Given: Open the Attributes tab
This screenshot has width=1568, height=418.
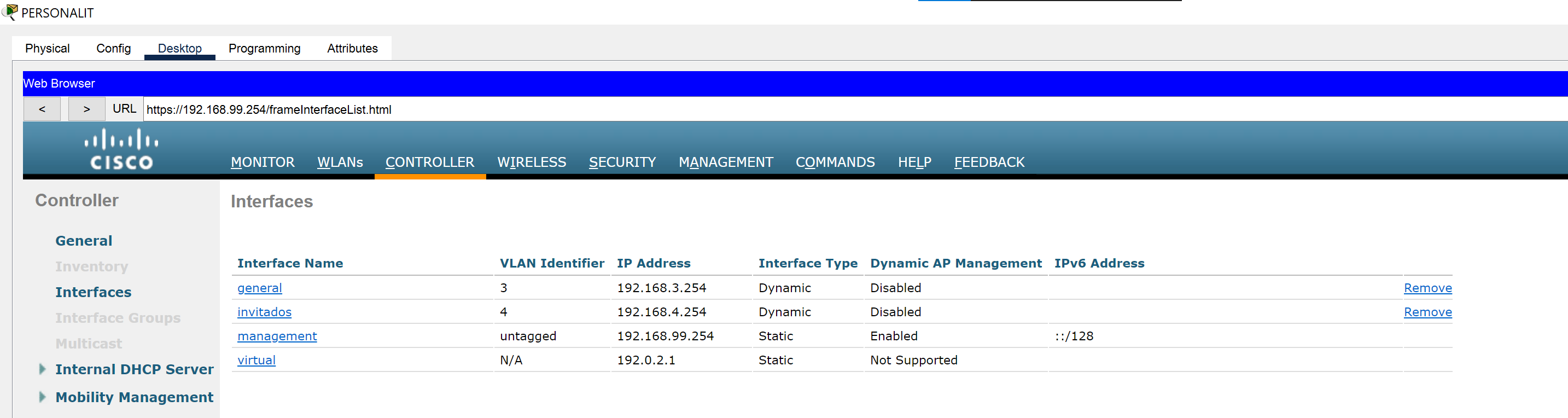Looking at the screenshot, I should (352, 48).
